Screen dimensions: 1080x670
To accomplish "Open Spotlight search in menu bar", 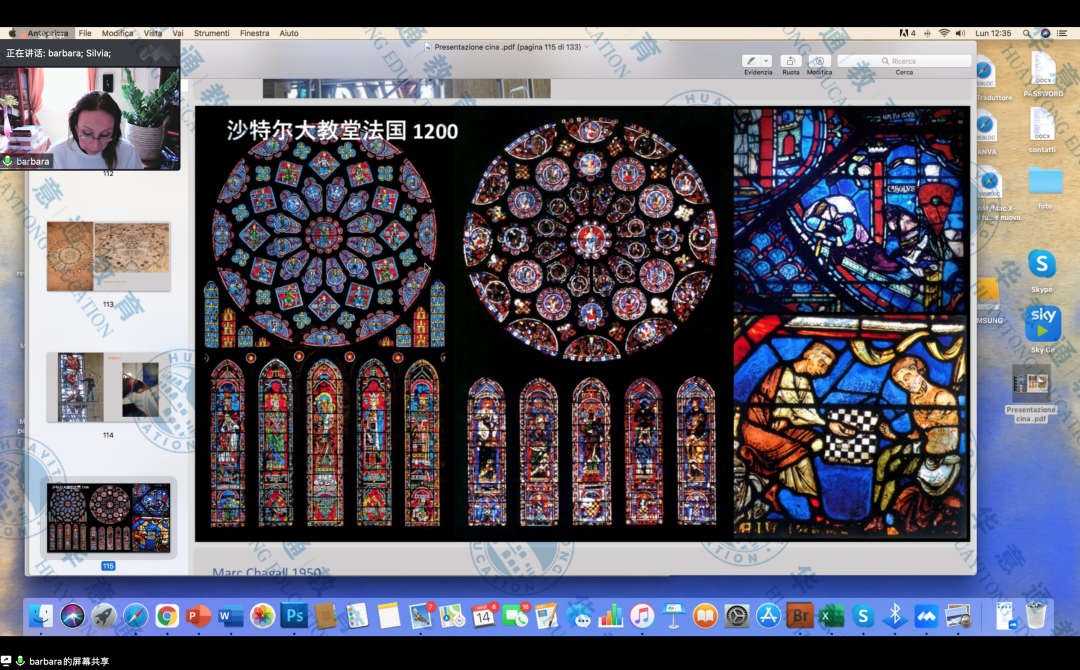I will pyautogui.click(x=1026, y=33).
